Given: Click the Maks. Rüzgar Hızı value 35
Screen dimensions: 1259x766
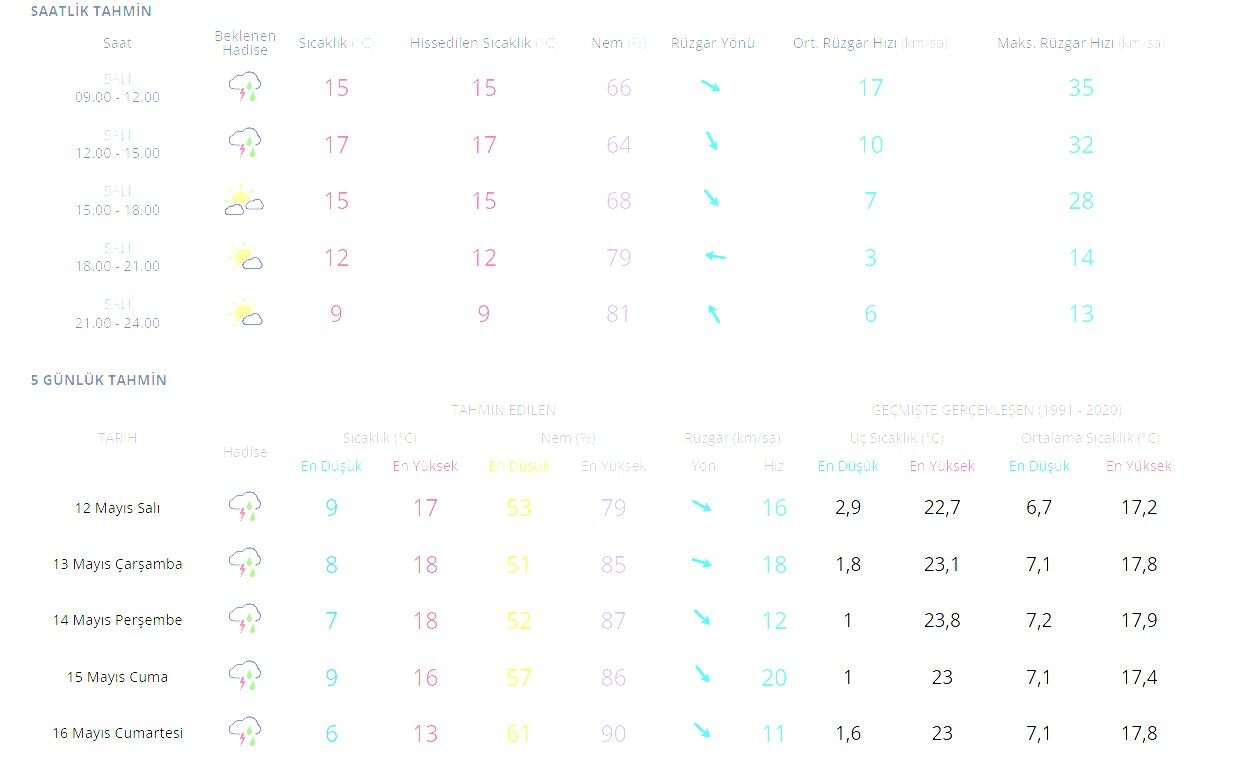Looking at the screenshot, I should pos(1081,88).
